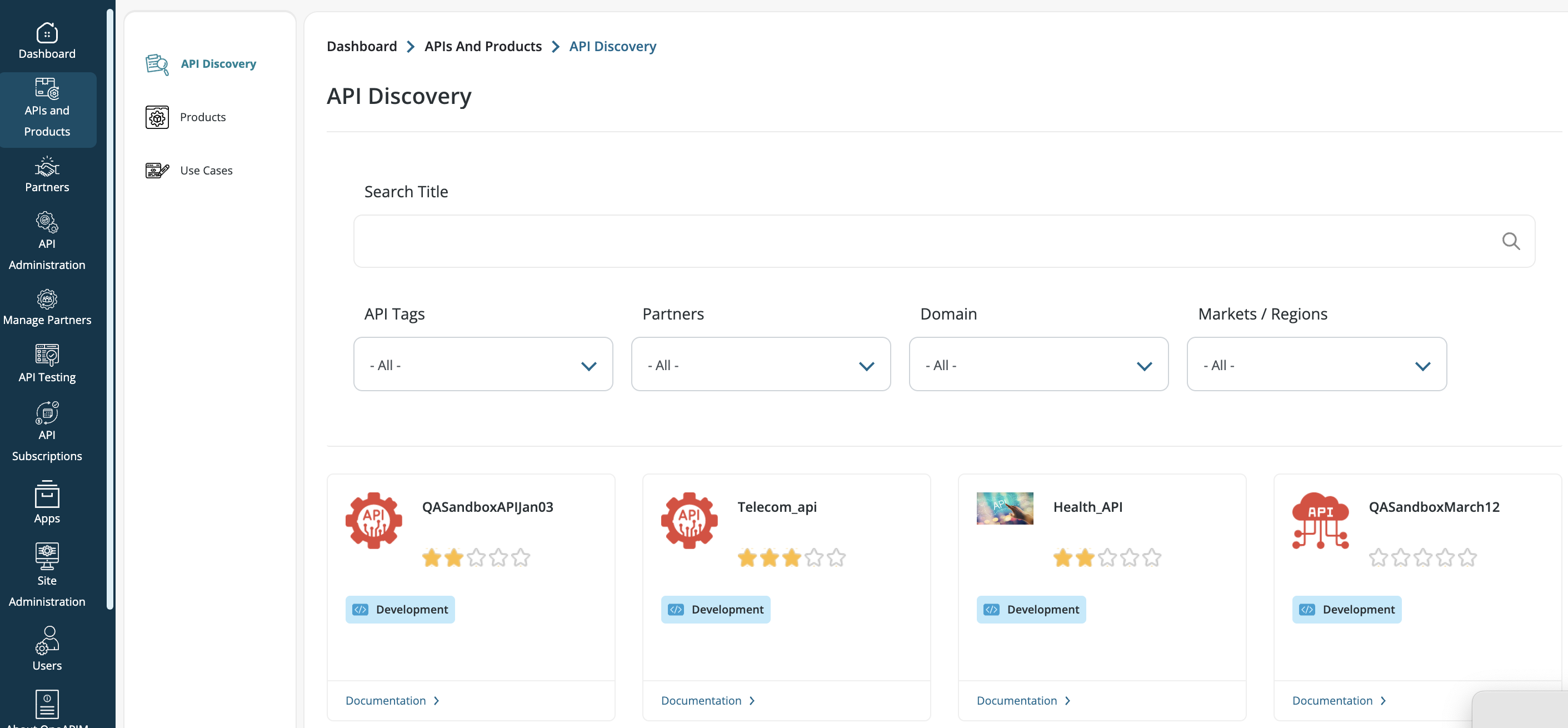This screenshot has width=1568, height=728.
Task: Click the left sidebar scrollbar
Action: [x=109, y=308]
